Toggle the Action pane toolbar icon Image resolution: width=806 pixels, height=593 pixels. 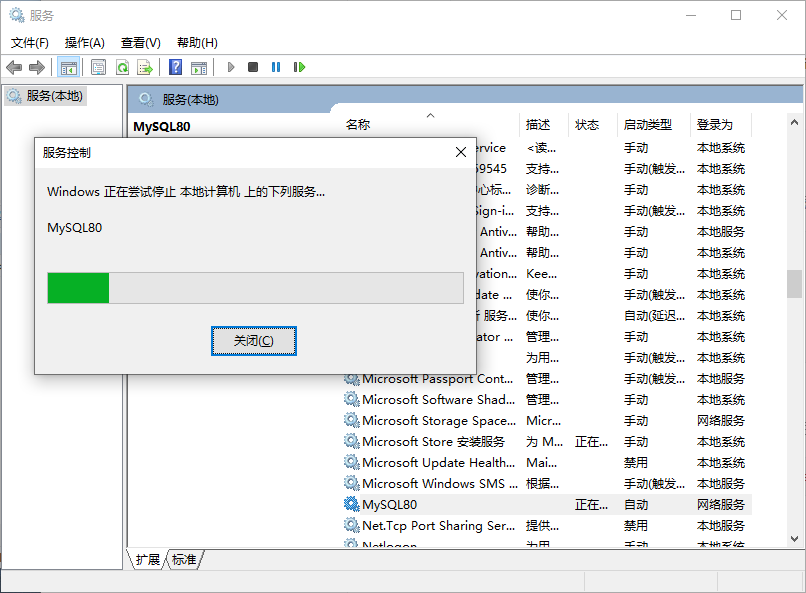coord(199,67)
